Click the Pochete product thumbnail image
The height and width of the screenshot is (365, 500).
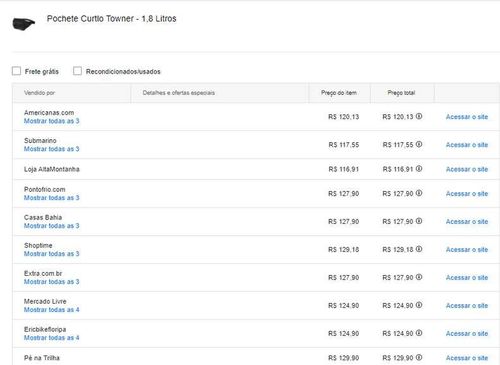point(24,24)
